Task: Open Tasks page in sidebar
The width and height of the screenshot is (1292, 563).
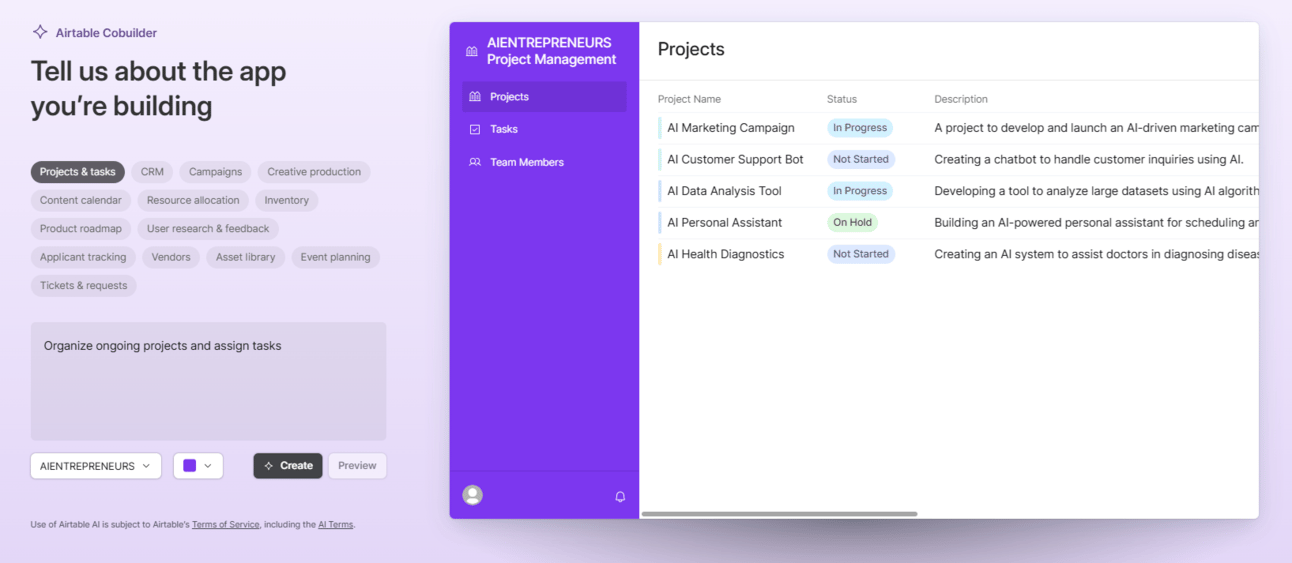Action: click(x=544, y=129)
